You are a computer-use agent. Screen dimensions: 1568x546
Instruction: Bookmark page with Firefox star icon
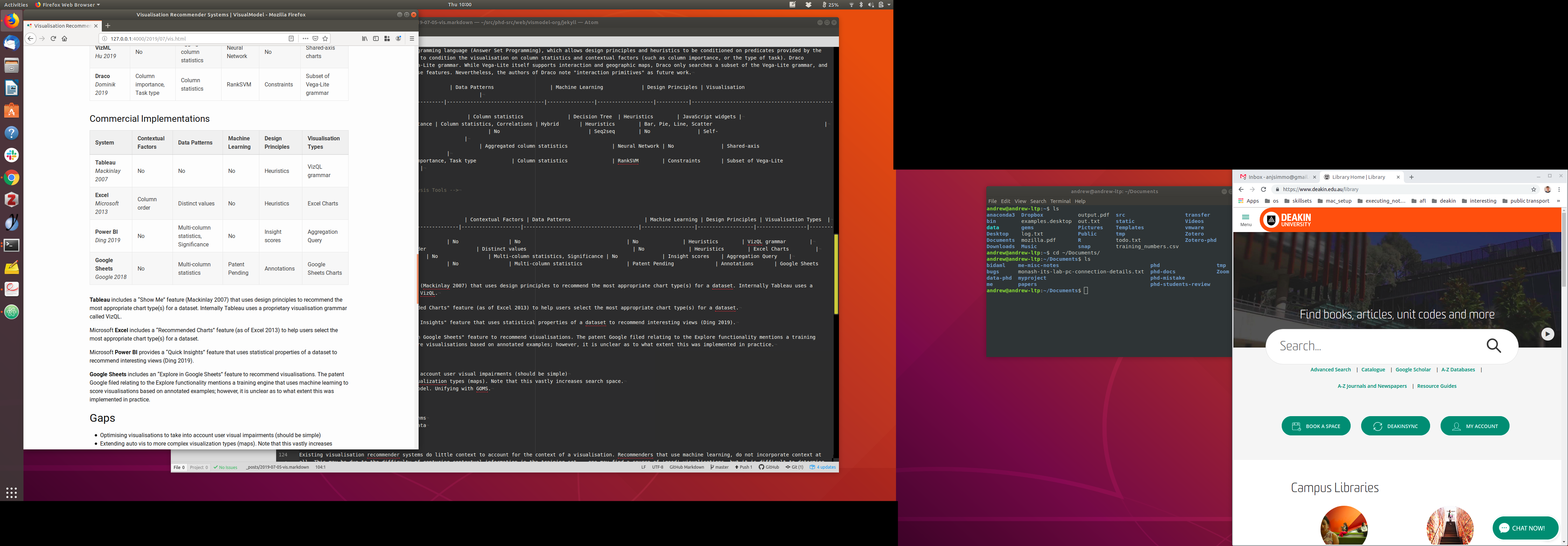[x=325, y=38]
